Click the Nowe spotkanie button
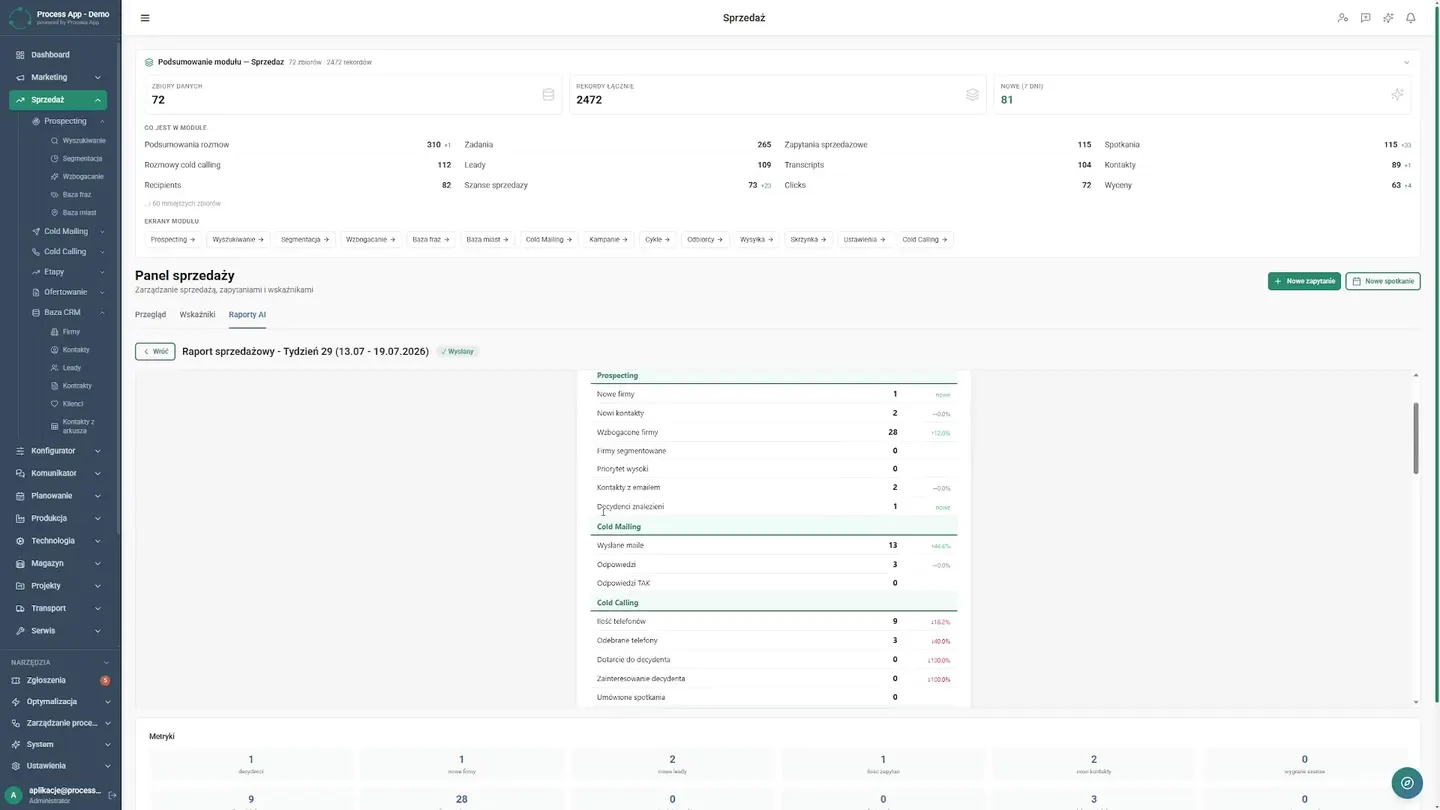The height and width of the screenshot is (810, 1440). point(1383,281)
